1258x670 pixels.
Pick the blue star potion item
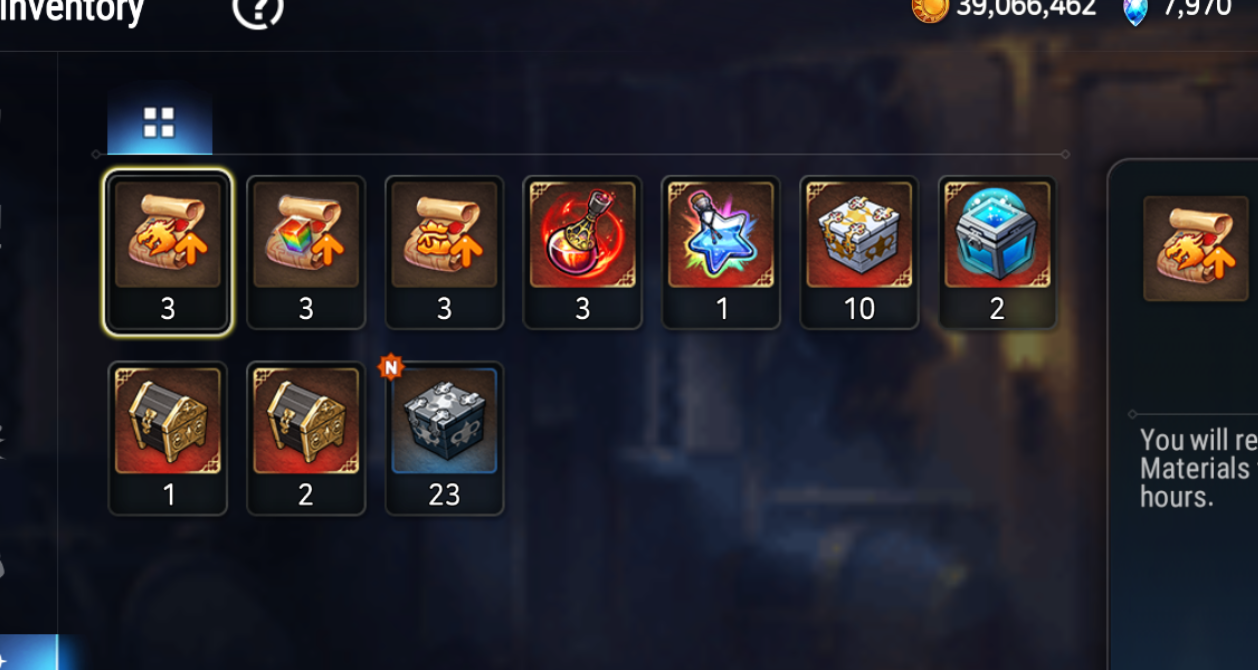pyautogui.click(x=720, y=252)
